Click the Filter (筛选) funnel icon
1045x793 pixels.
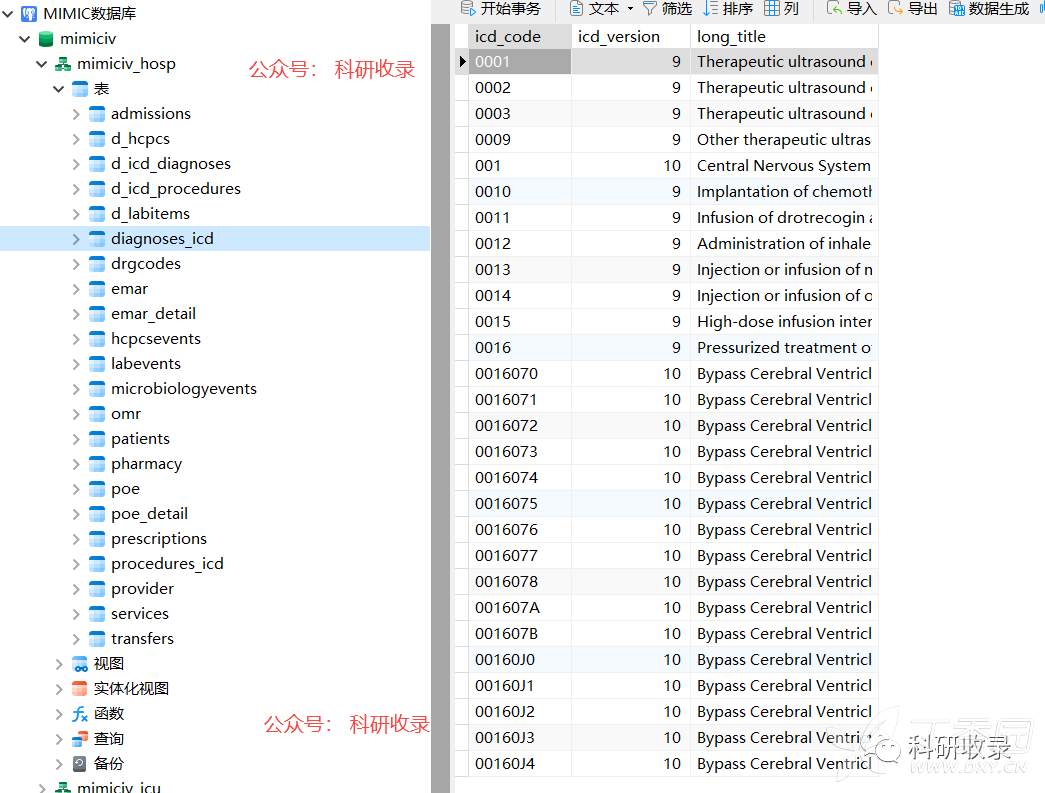tap(650, 9)
